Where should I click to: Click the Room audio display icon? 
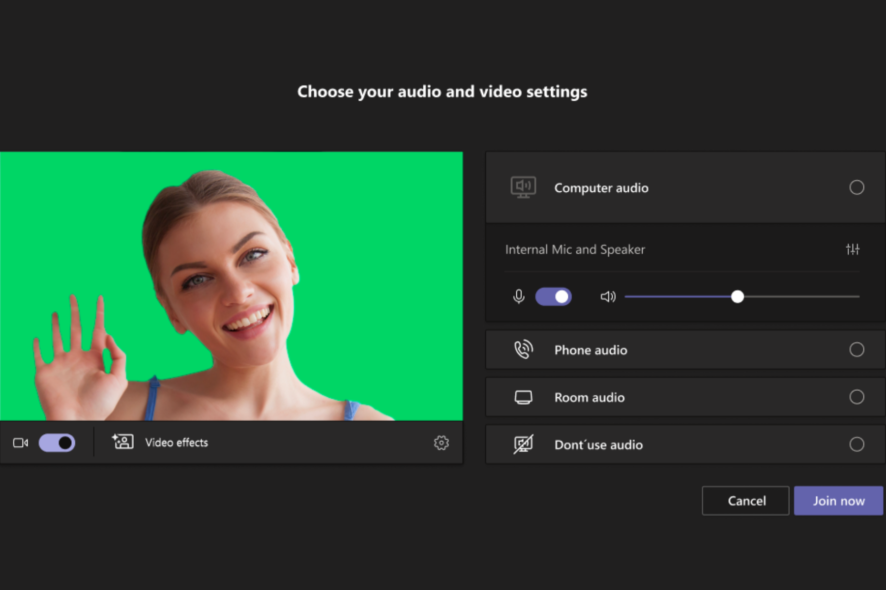[524, 397]
